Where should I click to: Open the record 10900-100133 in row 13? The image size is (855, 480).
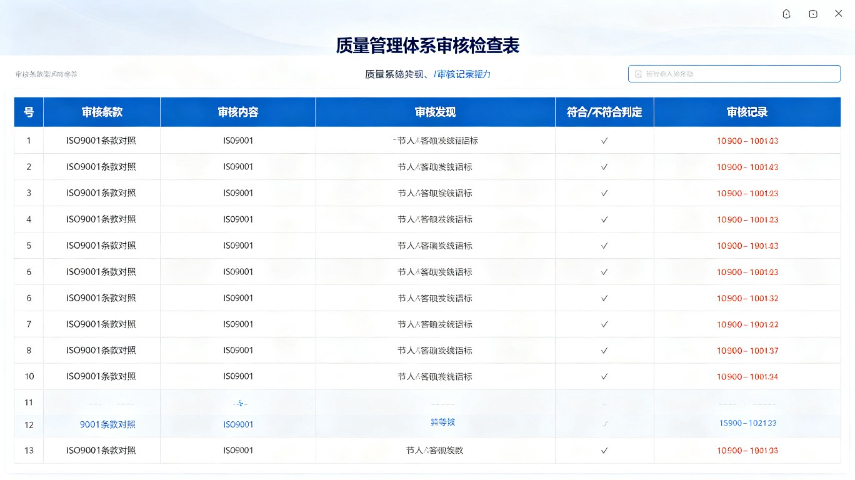pyautogui.click(x=747, y=451)
